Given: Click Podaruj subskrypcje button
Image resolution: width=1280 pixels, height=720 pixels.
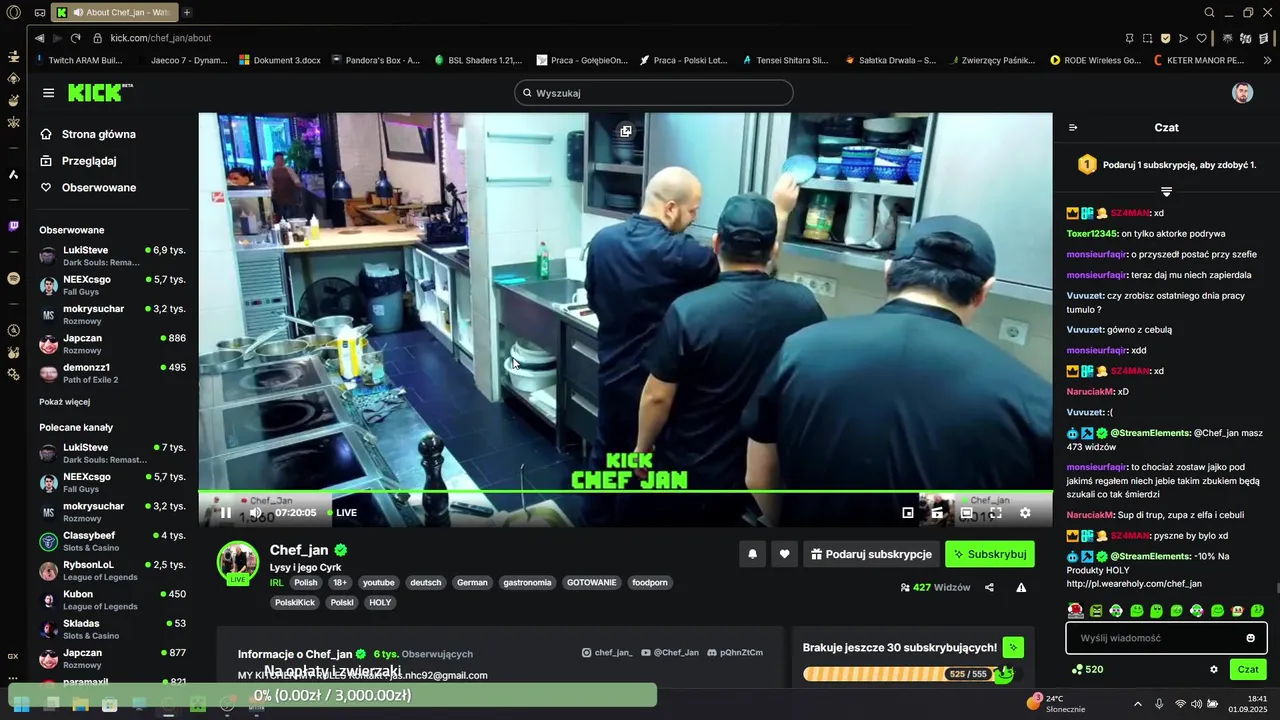Looking at the screenshot, I should [x=871, y=554].
